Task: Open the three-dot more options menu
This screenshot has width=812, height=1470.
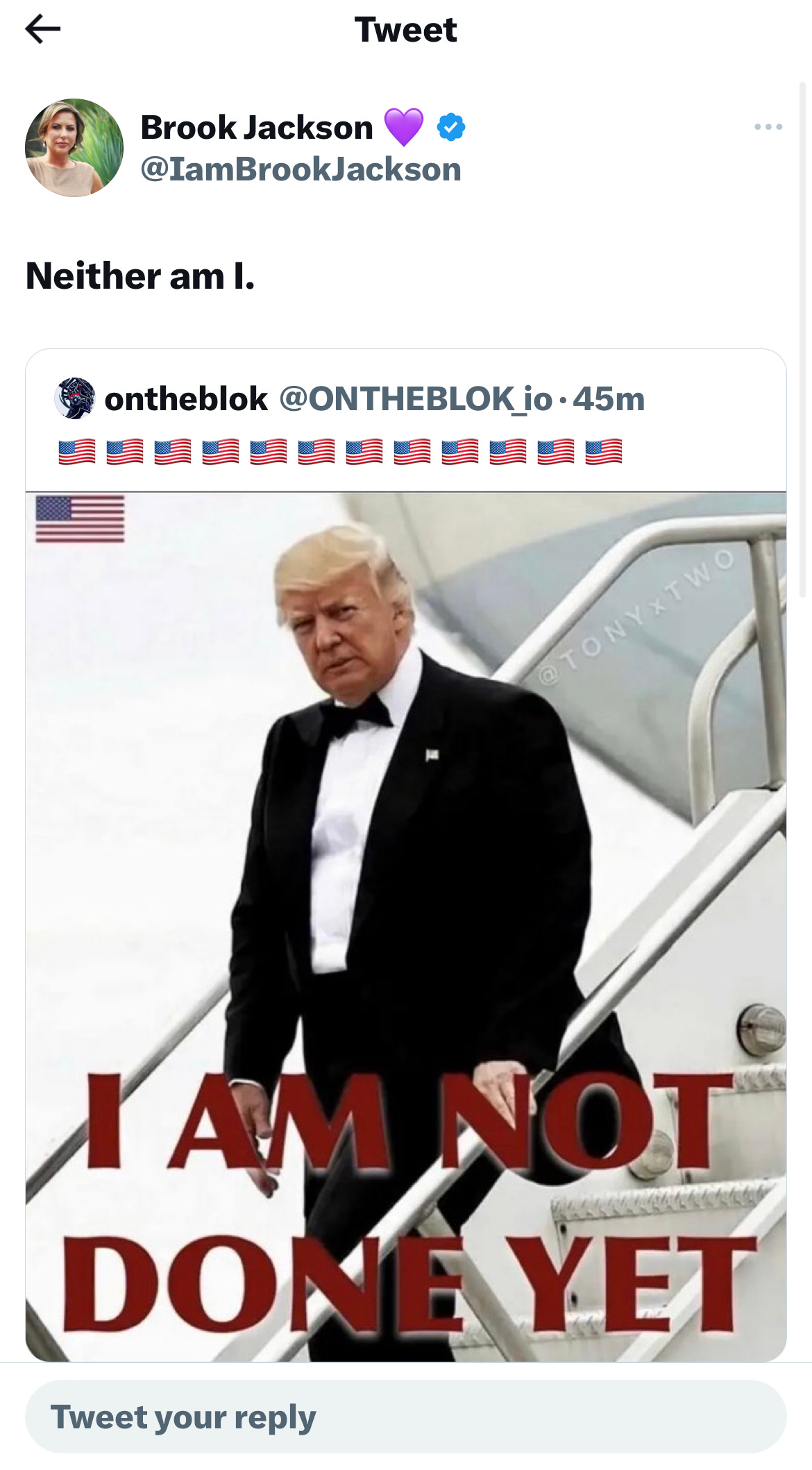Action: [x=768, y=127]
